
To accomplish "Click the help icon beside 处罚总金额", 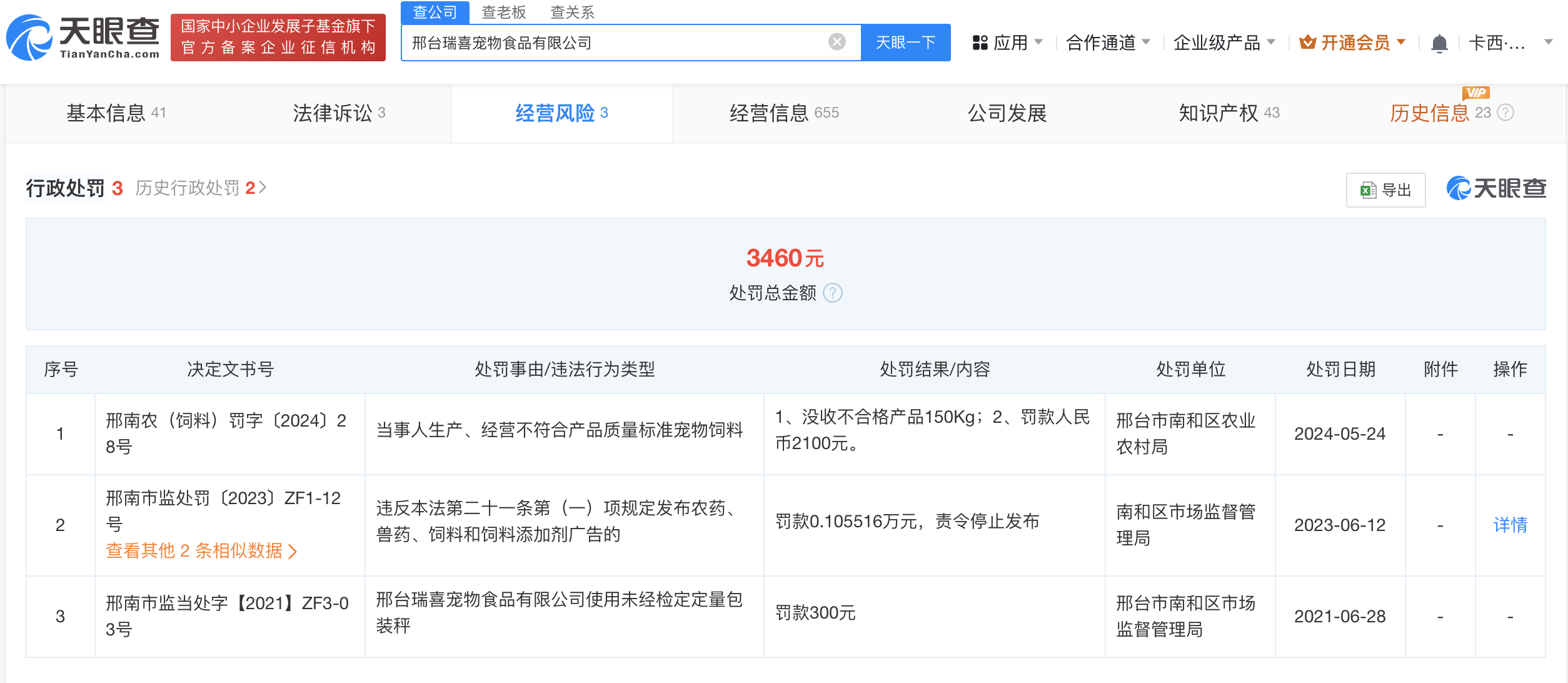I will coord(833,293).
